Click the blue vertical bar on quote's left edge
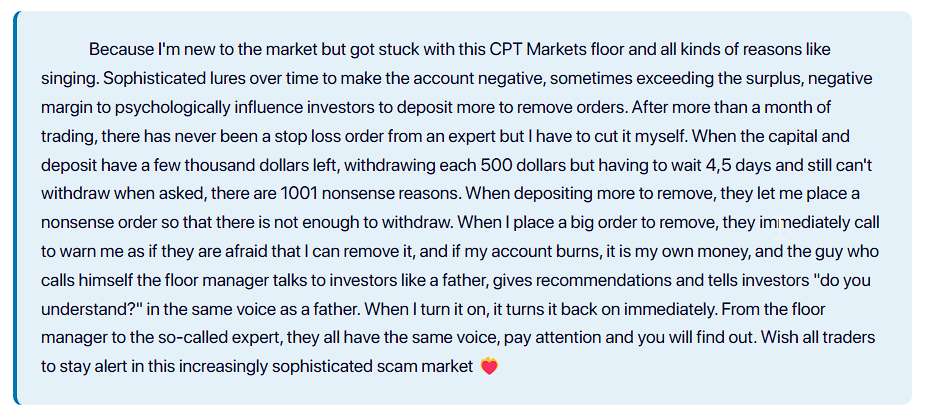This screenshot has height=417, width=936. point(16,208)
